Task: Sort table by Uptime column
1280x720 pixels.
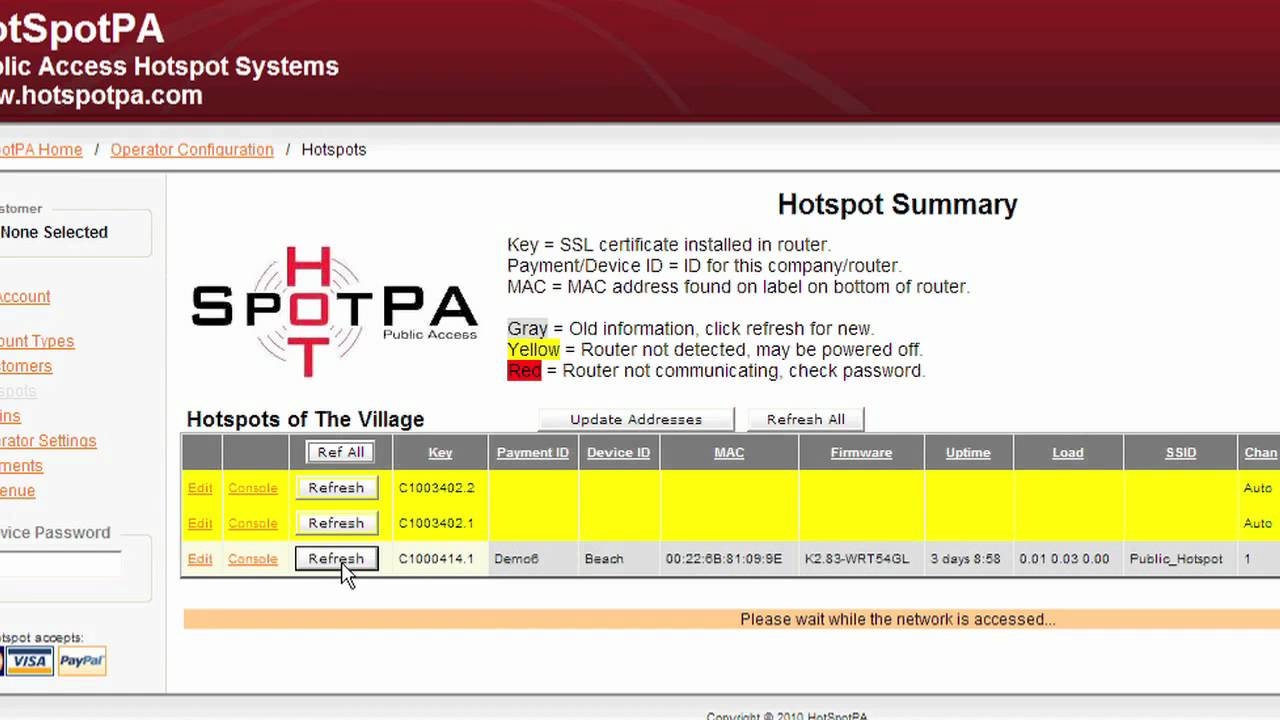Action: click(968, 452)
